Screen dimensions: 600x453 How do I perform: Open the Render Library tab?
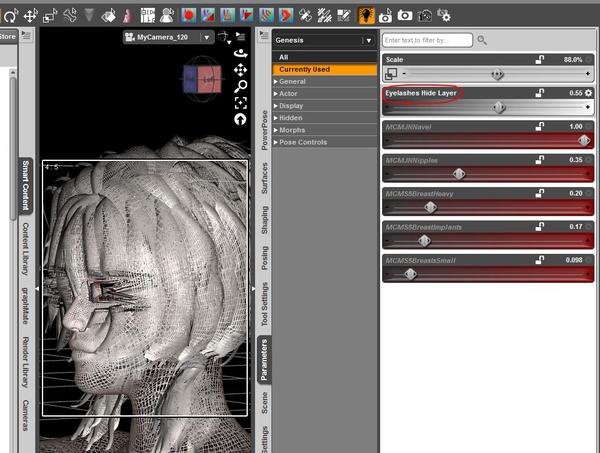25,362
